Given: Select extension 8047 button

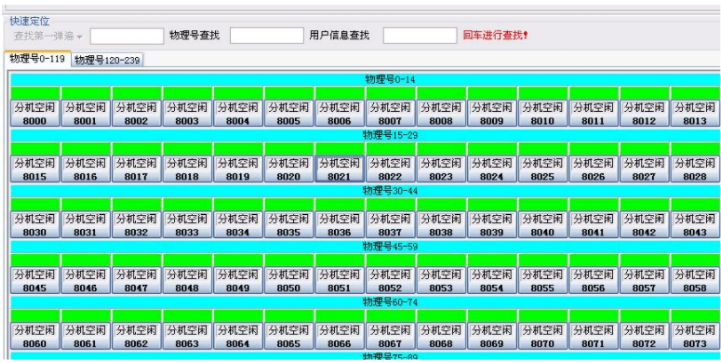Looking at the screenshot, I should pos(137,281).
